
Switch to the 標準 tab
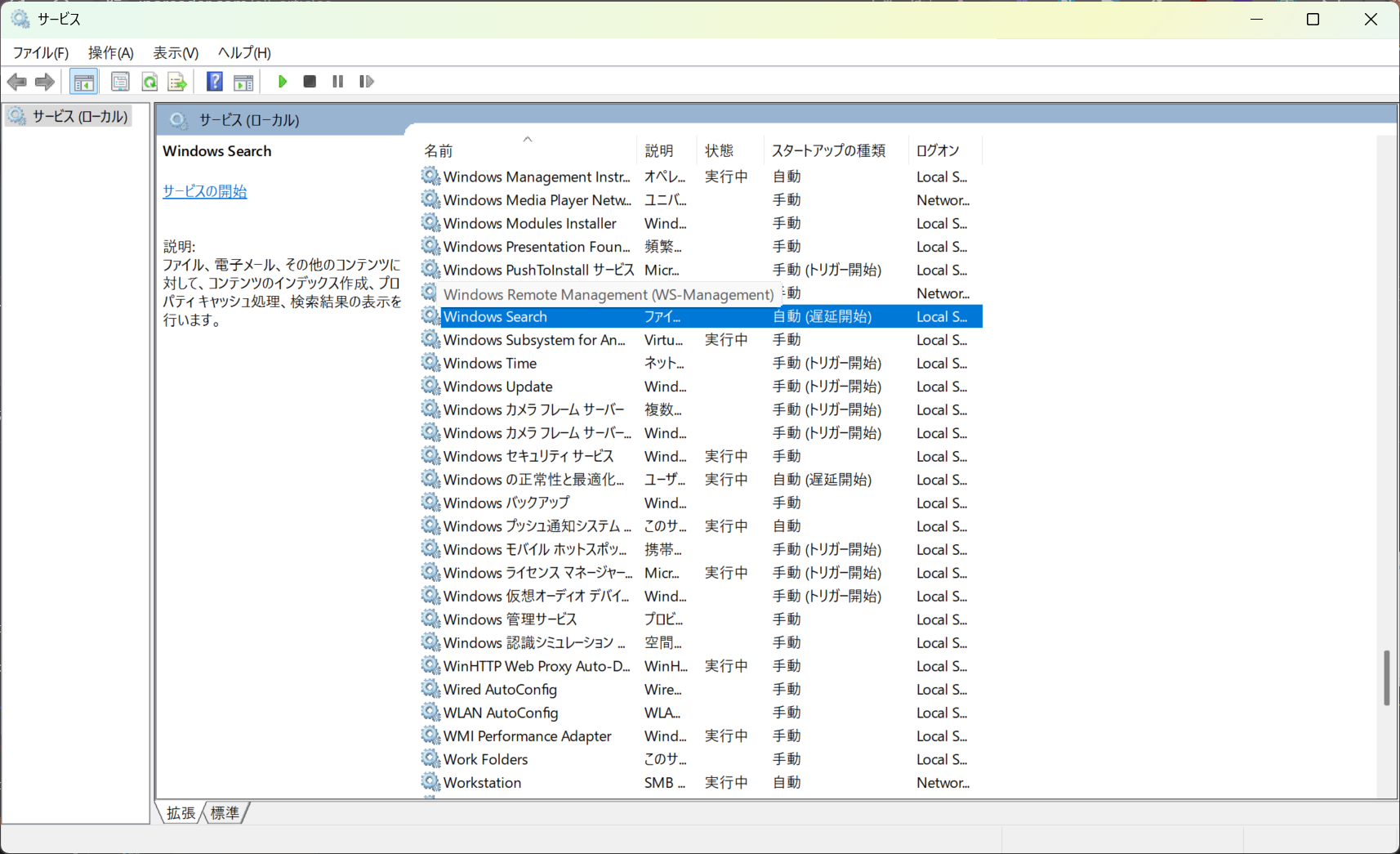click(225, 813)
